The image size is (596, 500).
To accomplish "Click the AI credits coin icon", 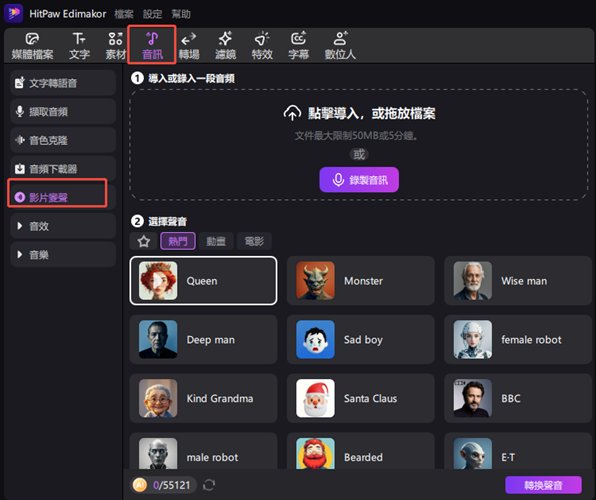I will [140, 485].
